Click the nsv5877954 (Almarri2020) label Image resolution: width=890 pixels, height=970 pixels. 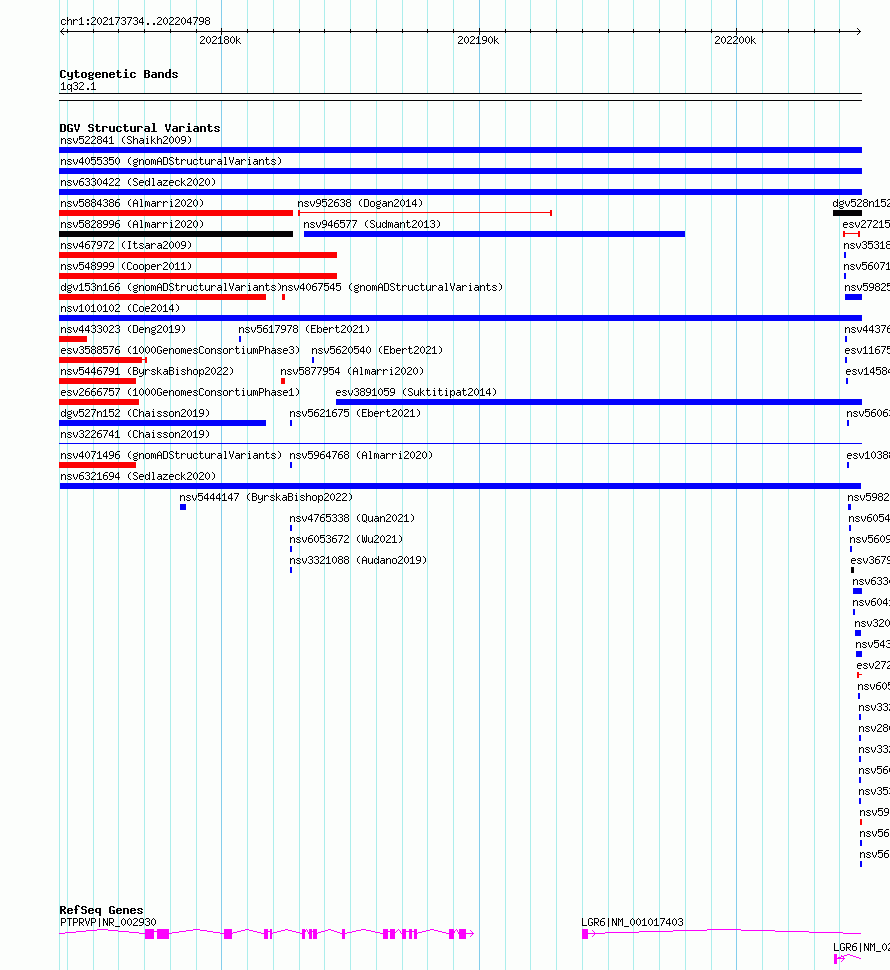pyautogui.click(x=352, y=372)
